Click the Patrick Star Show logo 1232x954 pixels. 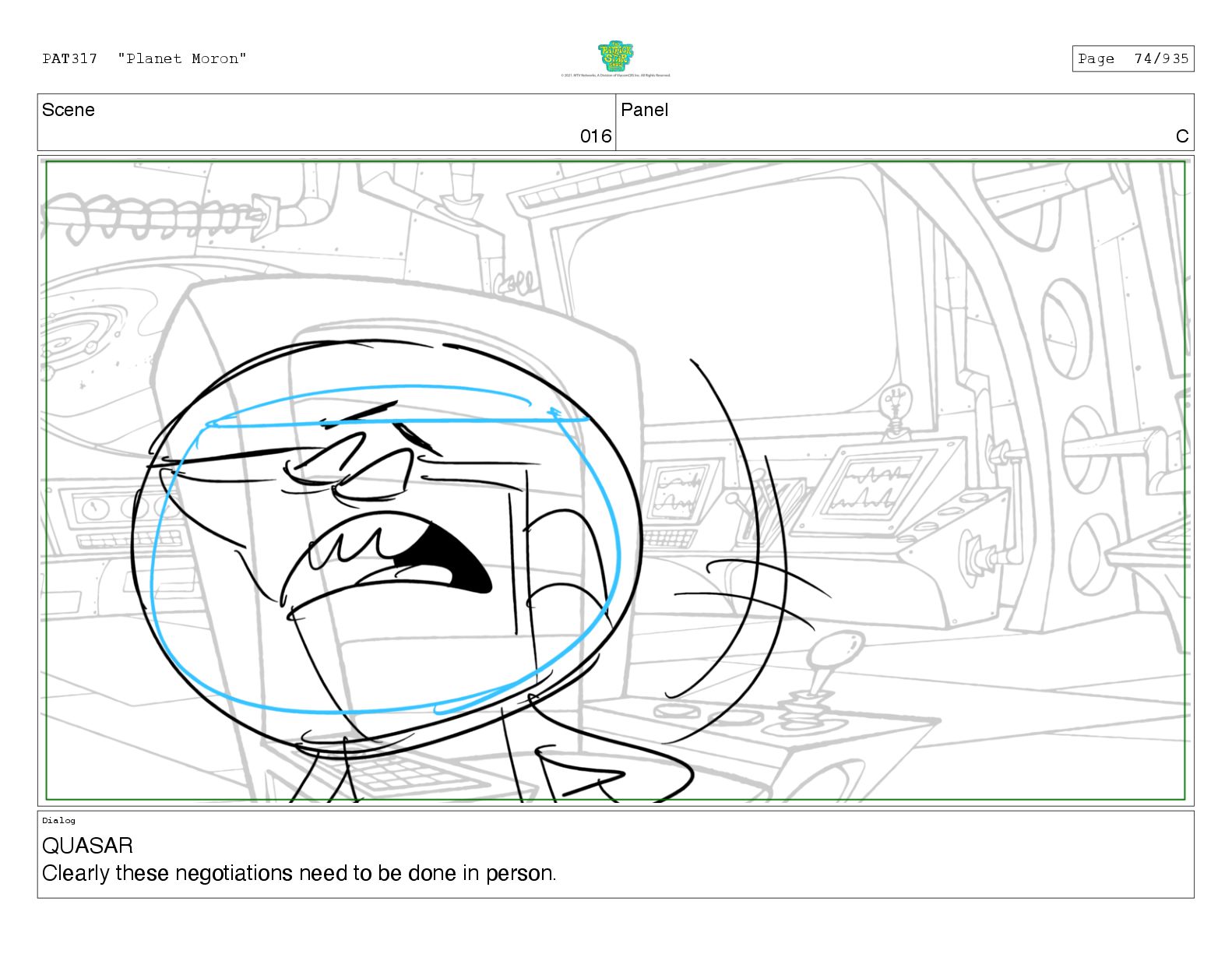tap(615, 56)
